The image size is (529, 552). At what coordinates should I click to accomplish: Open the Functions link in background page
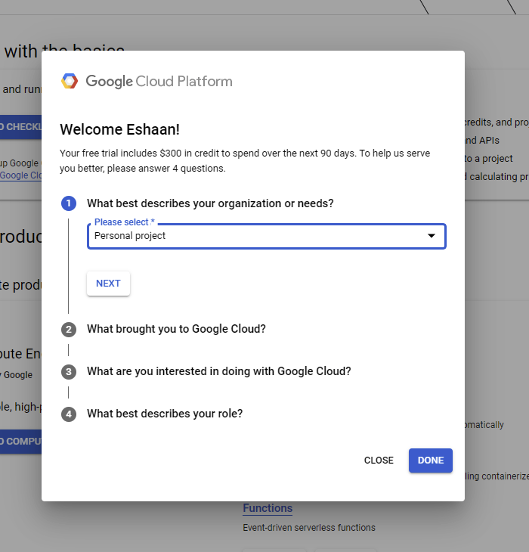pyautogui.click(x=267, y=508)
